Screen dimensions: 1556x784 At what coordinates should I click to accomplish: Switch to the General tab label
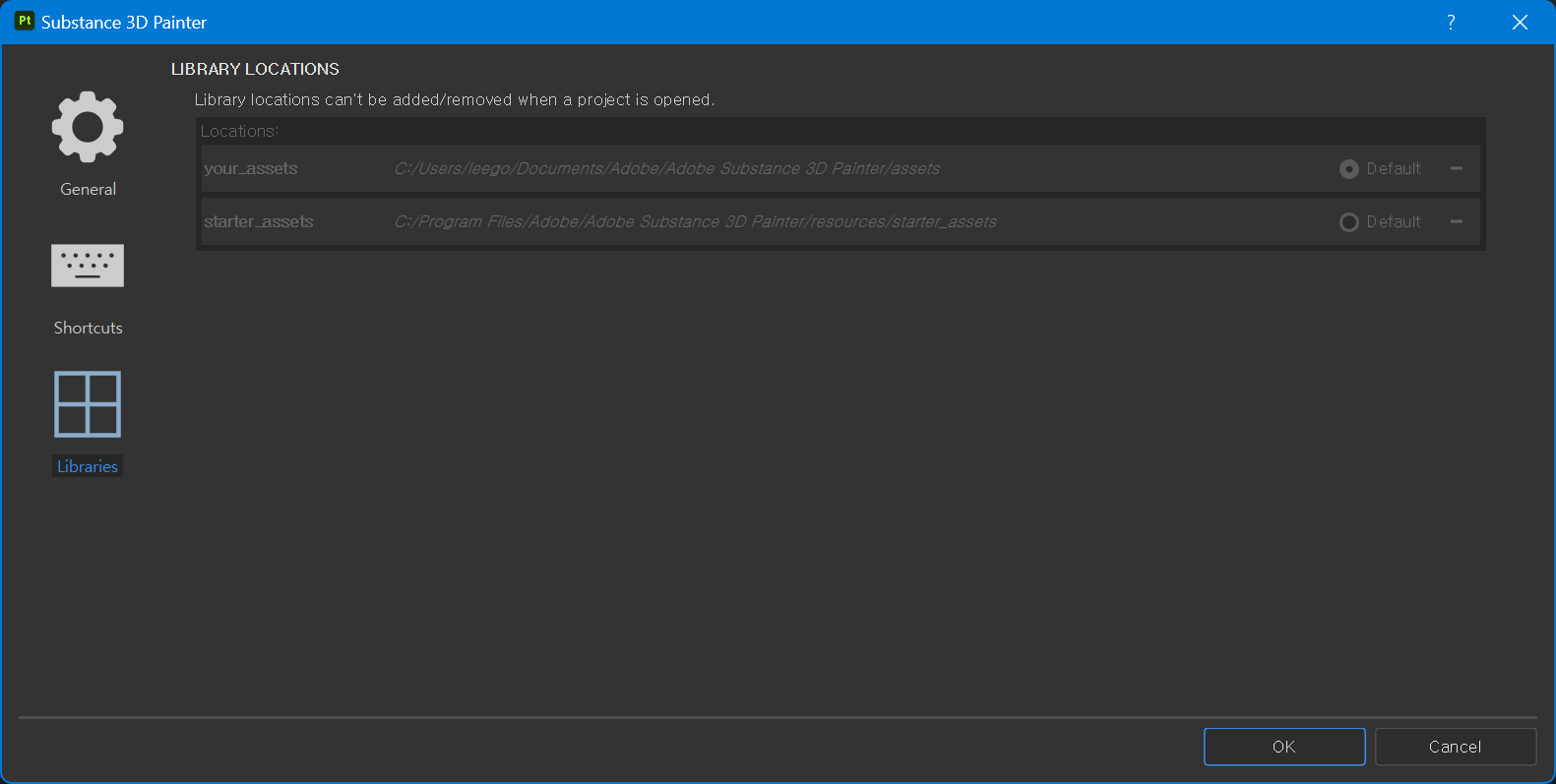coord(88,189)
